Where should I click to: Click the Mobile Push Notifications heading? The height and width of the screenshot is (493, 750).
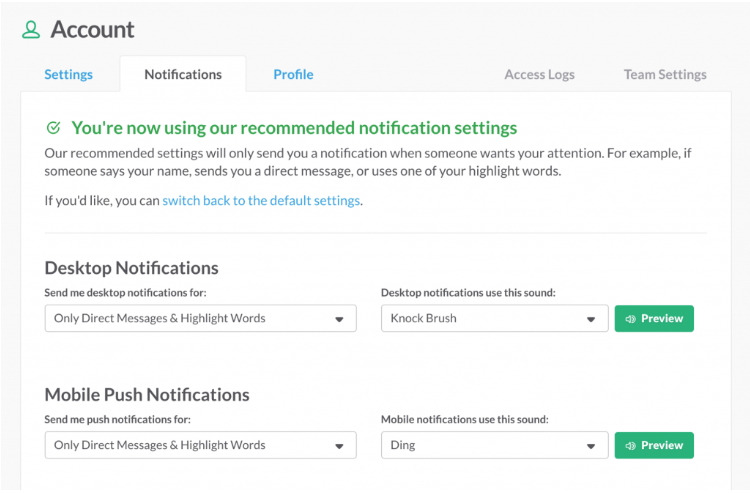click(147, 394)
